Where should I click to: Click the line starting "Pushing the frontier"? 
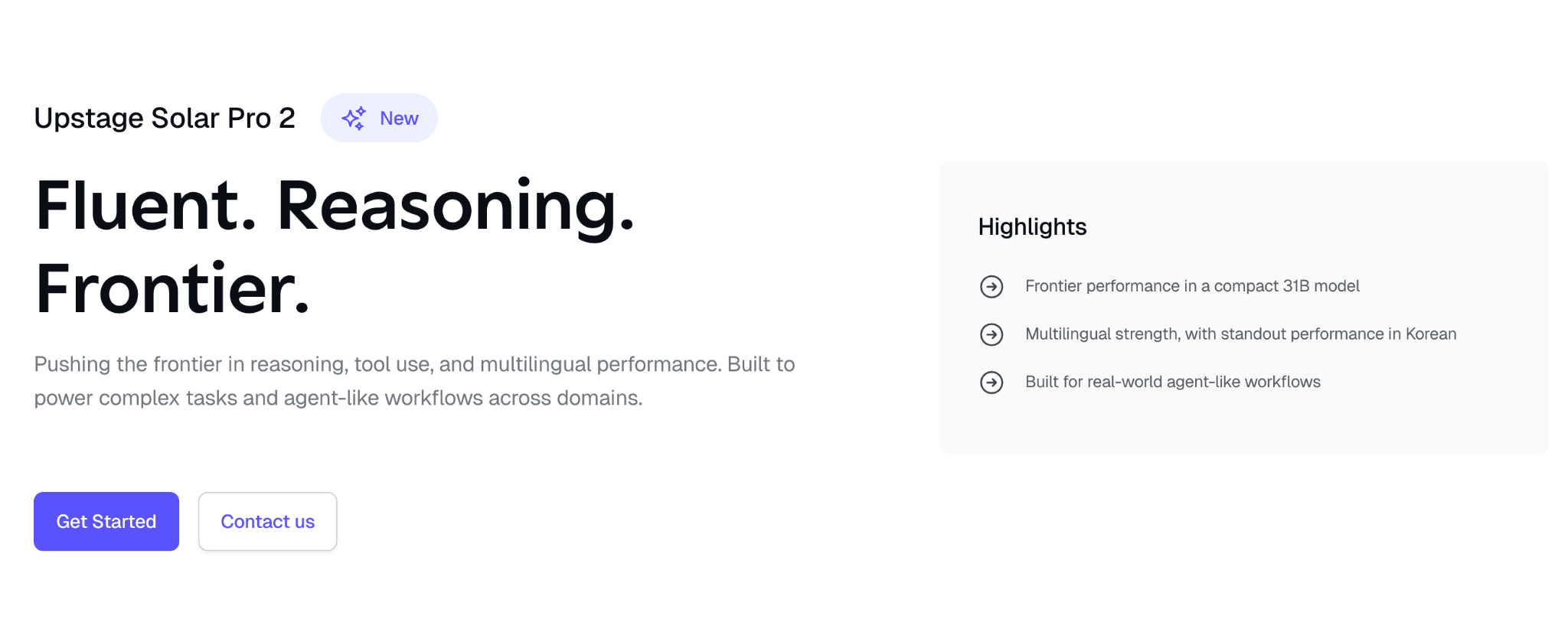pyautogui.click(x=414, y=364)
